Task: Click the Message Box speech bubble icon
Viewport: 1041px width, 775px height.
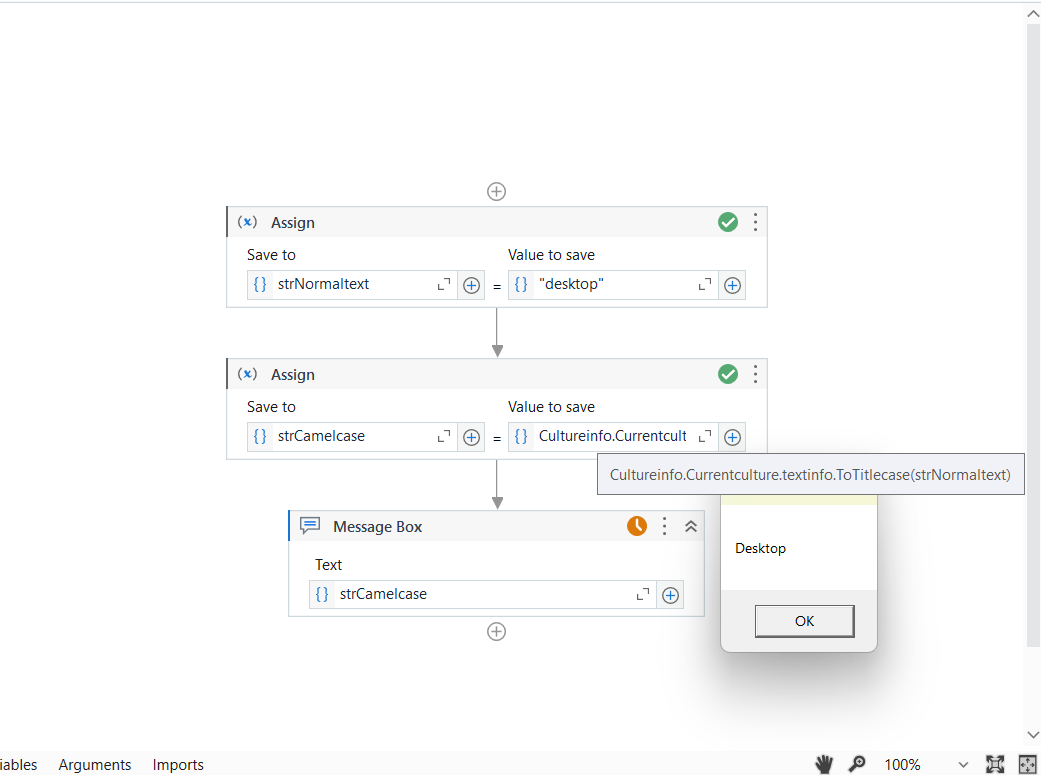Action: [x=309, y=525]
